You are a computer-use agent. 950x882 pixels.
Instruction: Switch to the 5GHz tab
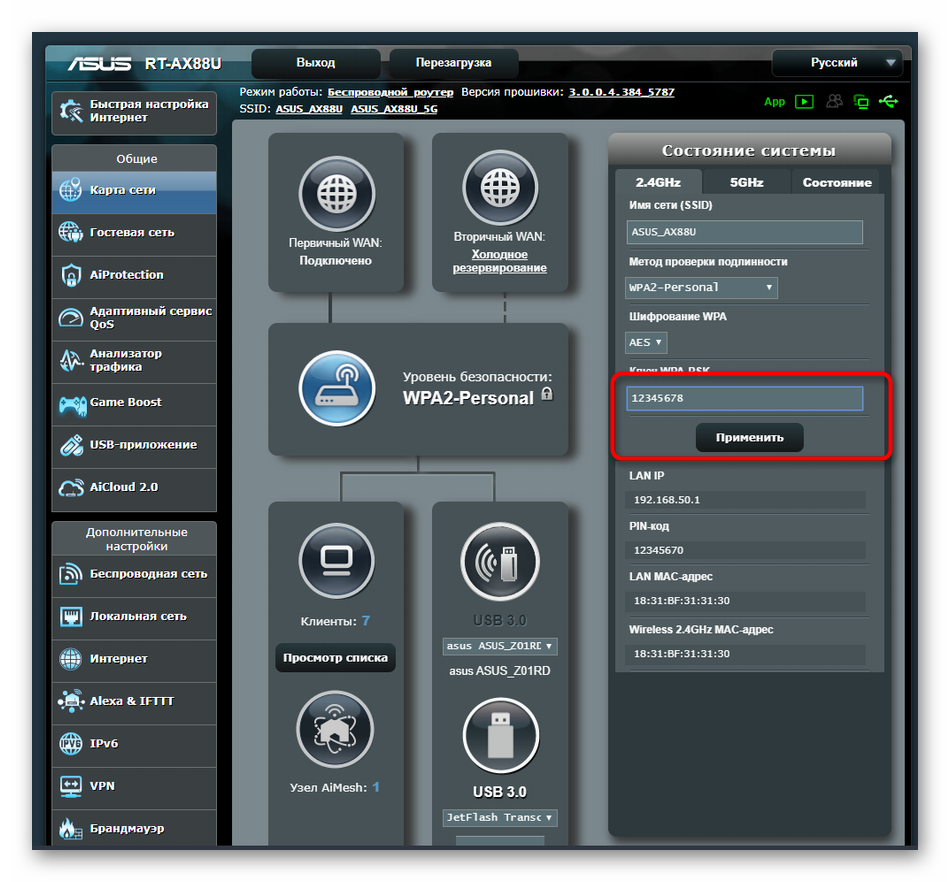coord(746,183)
